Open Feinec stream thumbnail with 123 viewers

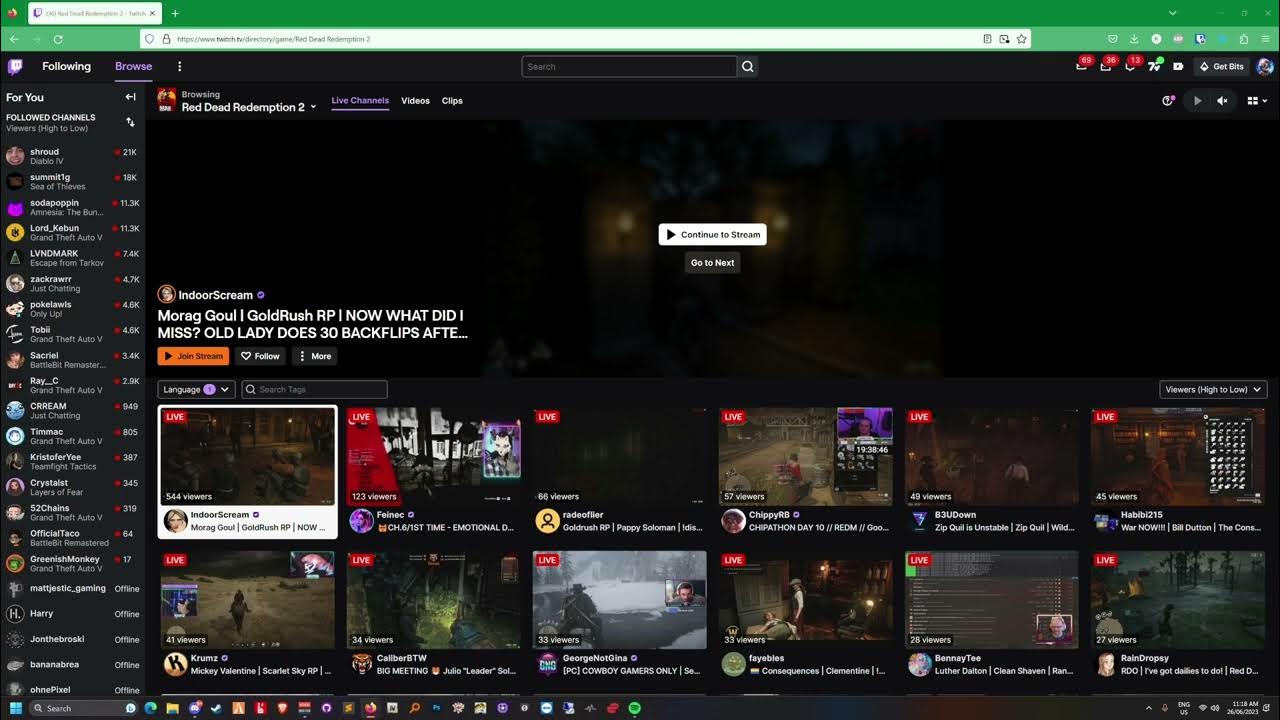point(433,455)
